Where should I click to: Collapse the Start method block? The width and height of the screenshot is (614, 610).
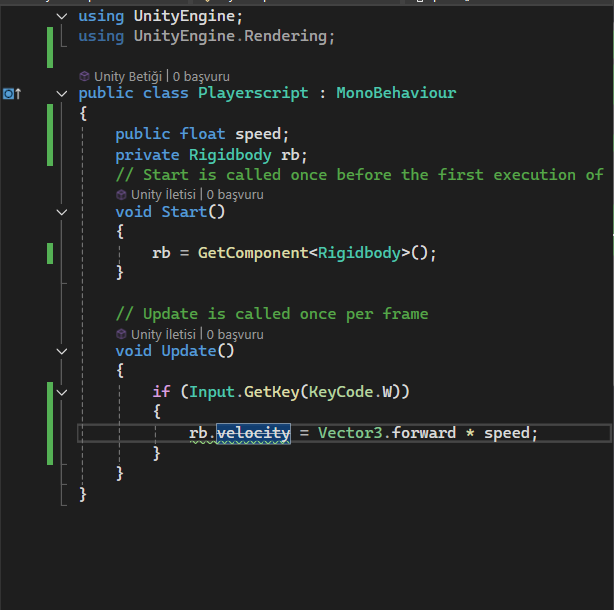coord(62,212)
